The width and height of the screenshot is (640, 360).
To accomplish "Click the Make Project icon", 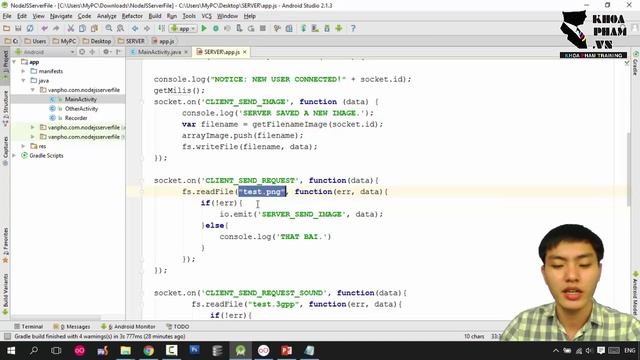I will (162, 29).
